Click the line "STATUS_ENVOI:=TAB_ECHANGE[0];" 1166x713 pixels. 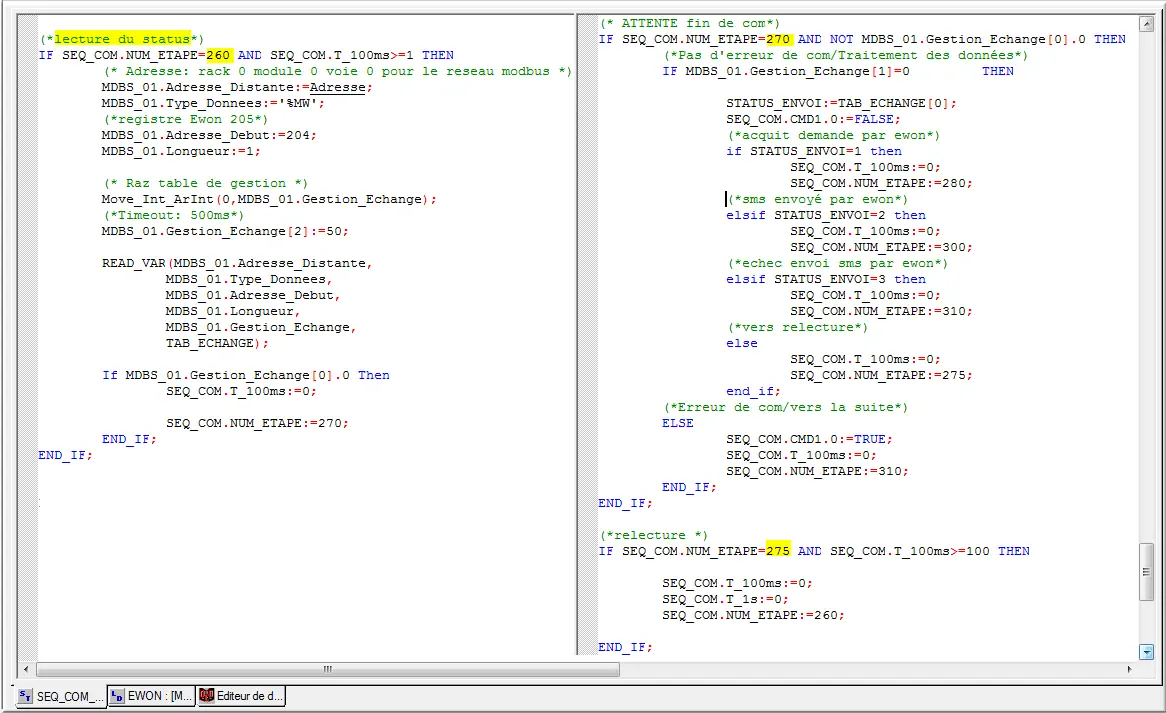point(842,103)
